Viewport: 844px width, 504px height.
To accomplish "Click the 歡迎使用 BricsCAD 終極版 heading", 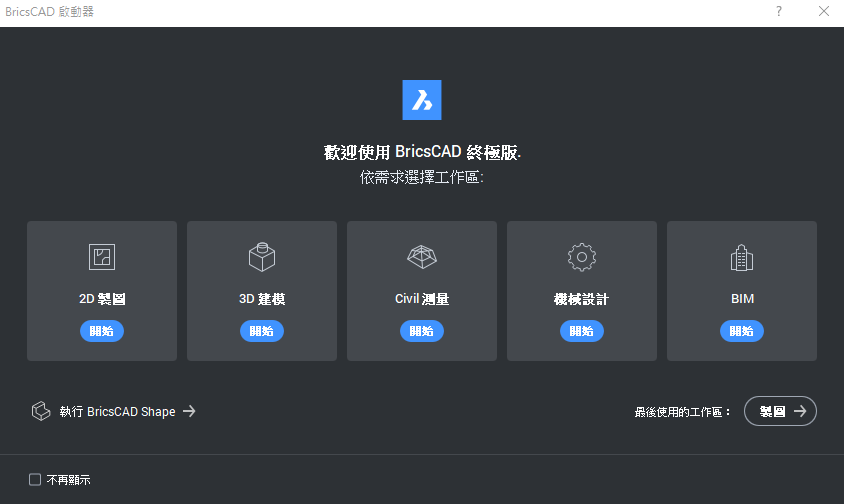I will (422, 152).
